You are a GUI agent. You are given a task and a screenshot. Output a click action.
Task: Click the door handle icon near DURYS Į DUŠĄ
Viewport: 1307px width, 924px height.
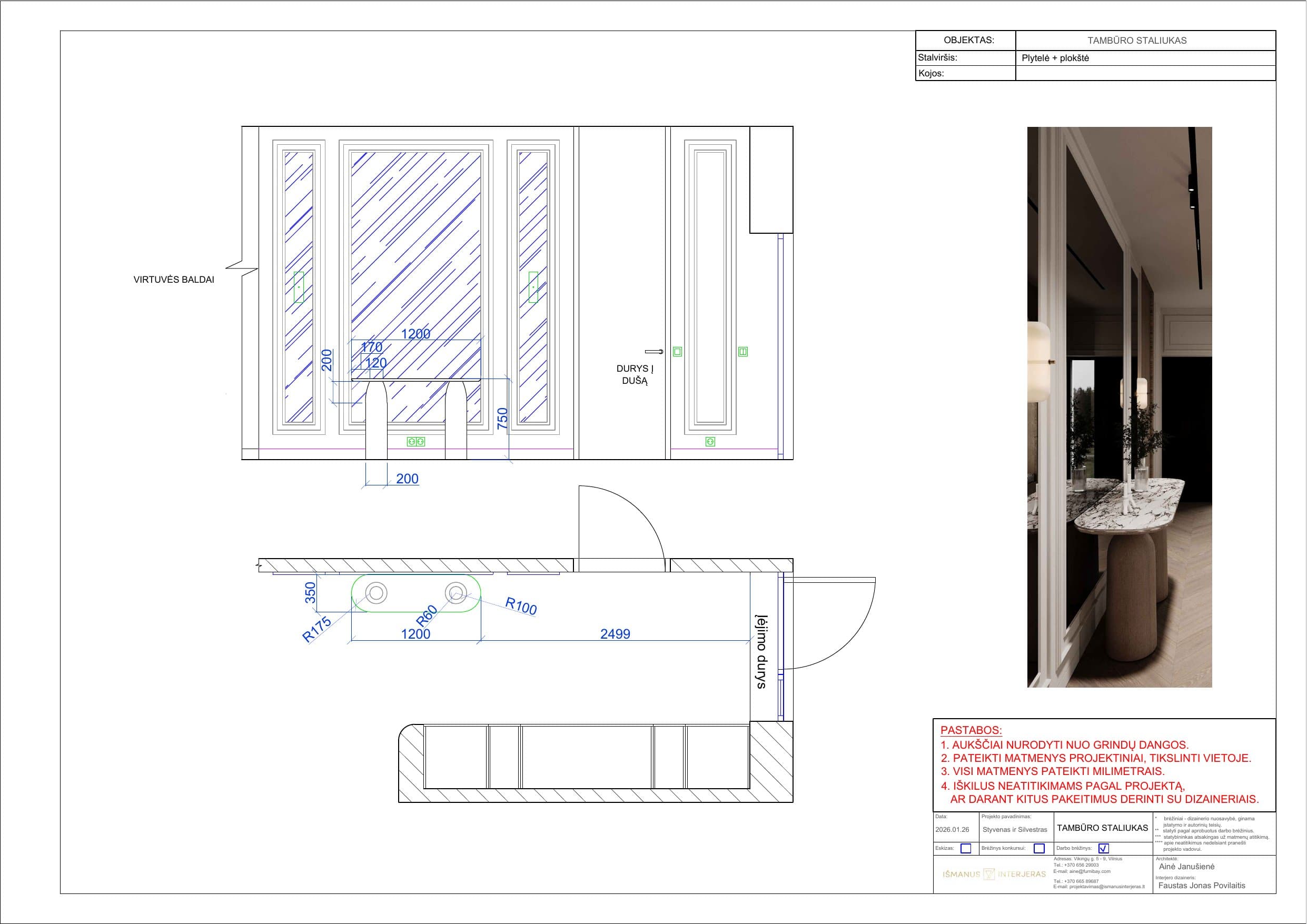click(x=654, y=352)
